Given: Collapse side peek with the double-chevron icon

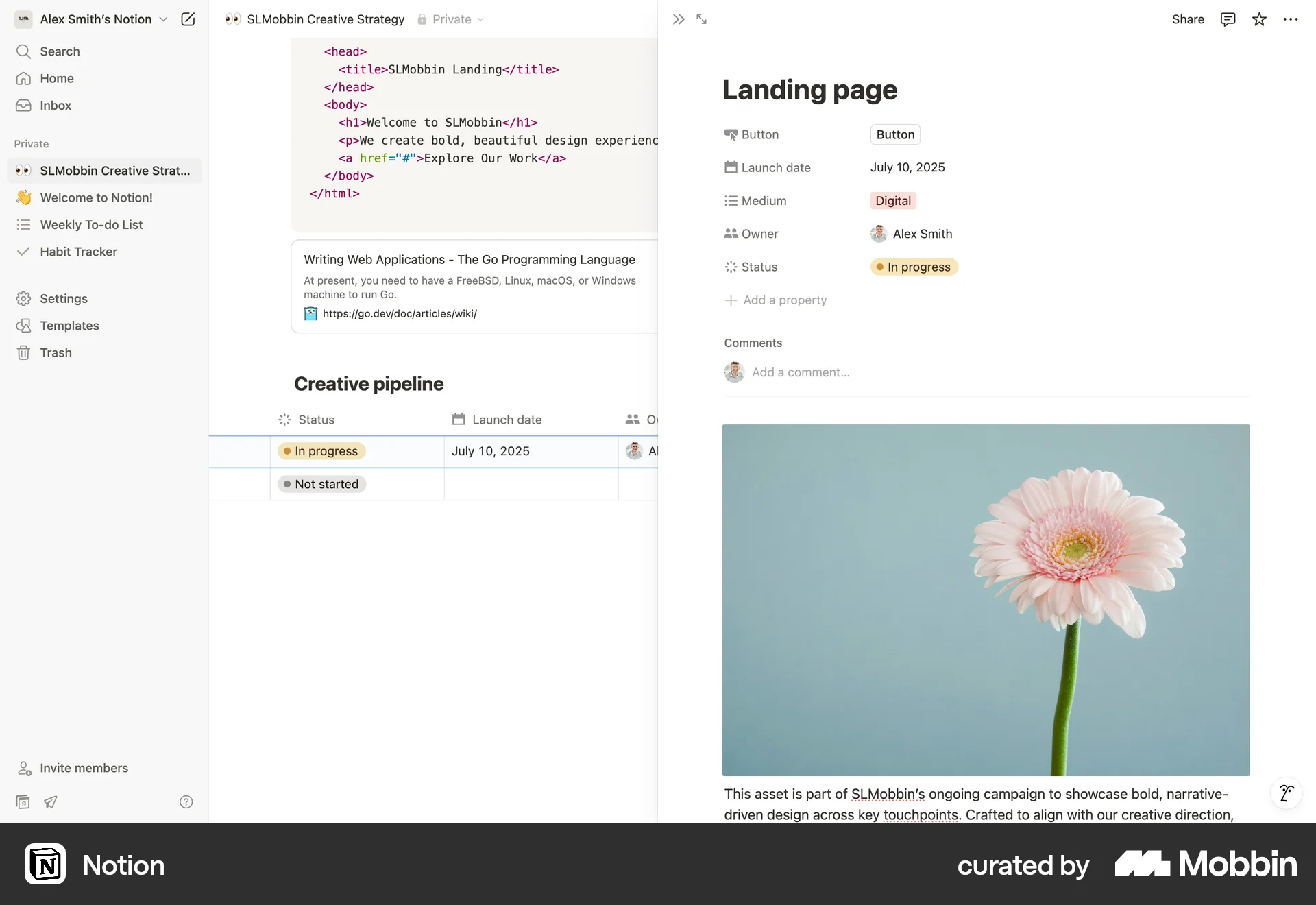Looking at the screenshot, I should [678, 19].
